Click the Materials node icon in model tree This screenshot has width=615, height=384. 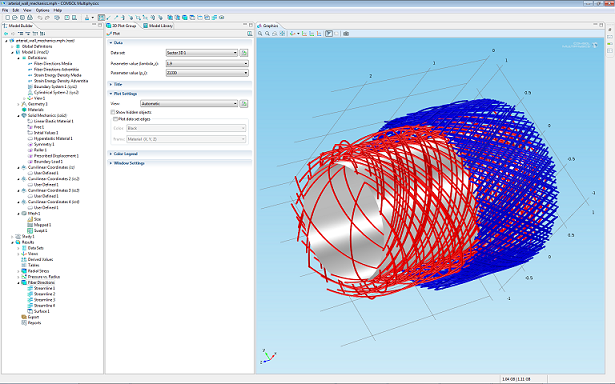pyautogui.click(x=24, y=110)
